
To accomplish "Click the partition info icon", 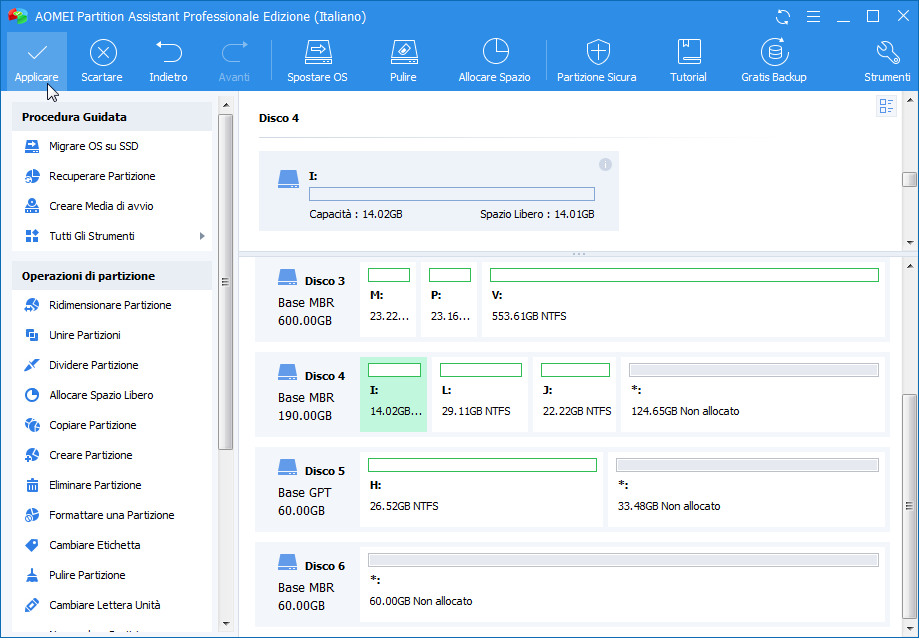I will [605, 164].
